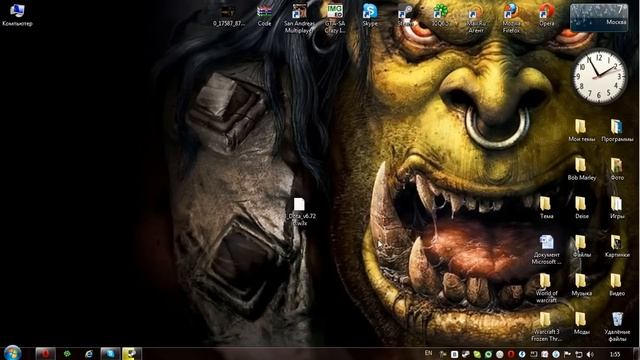
Task: Click the blue Skype taskbar button
Action: point(110,353)
